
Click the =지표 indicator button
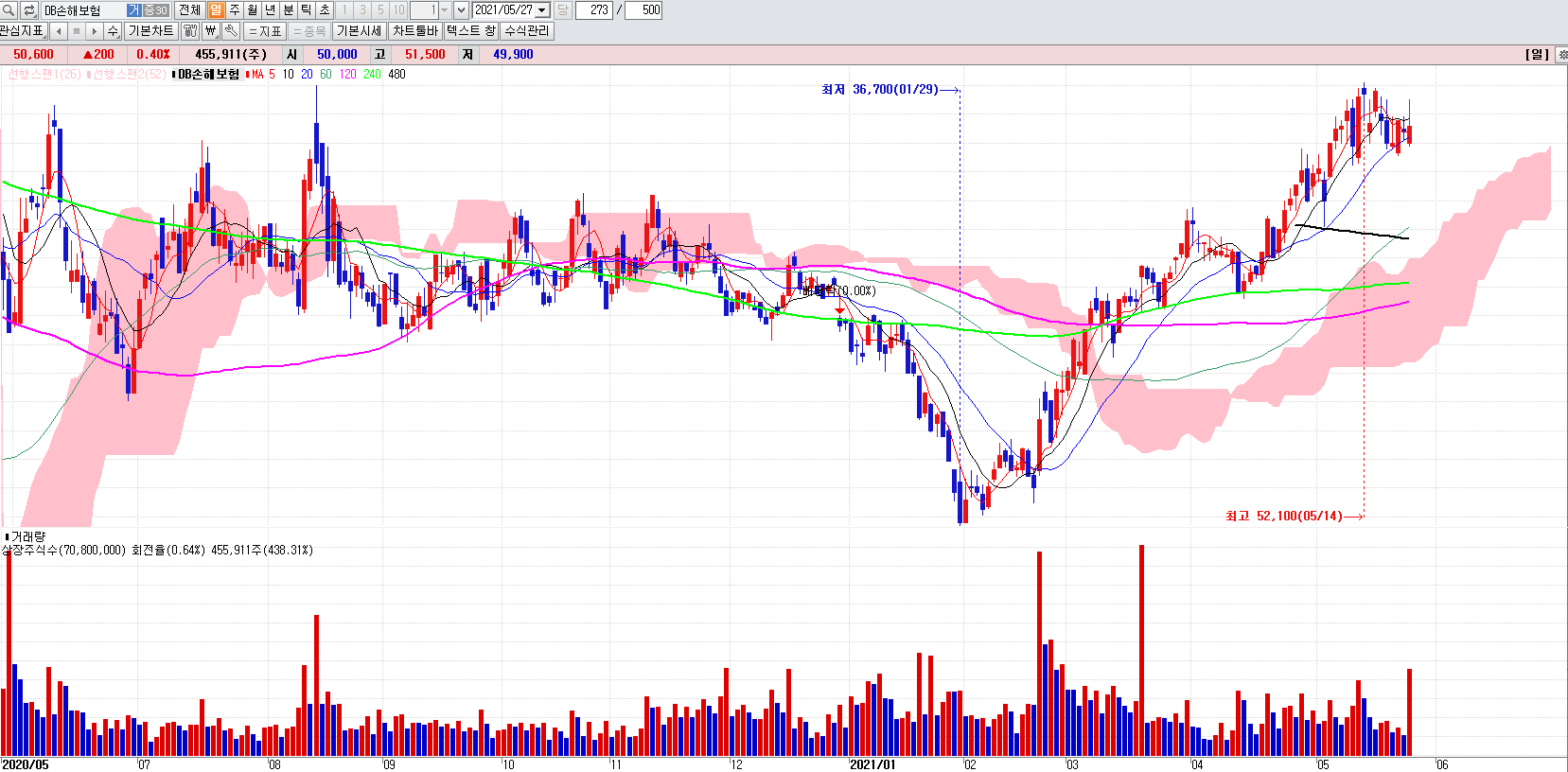(x=265, y=31)
